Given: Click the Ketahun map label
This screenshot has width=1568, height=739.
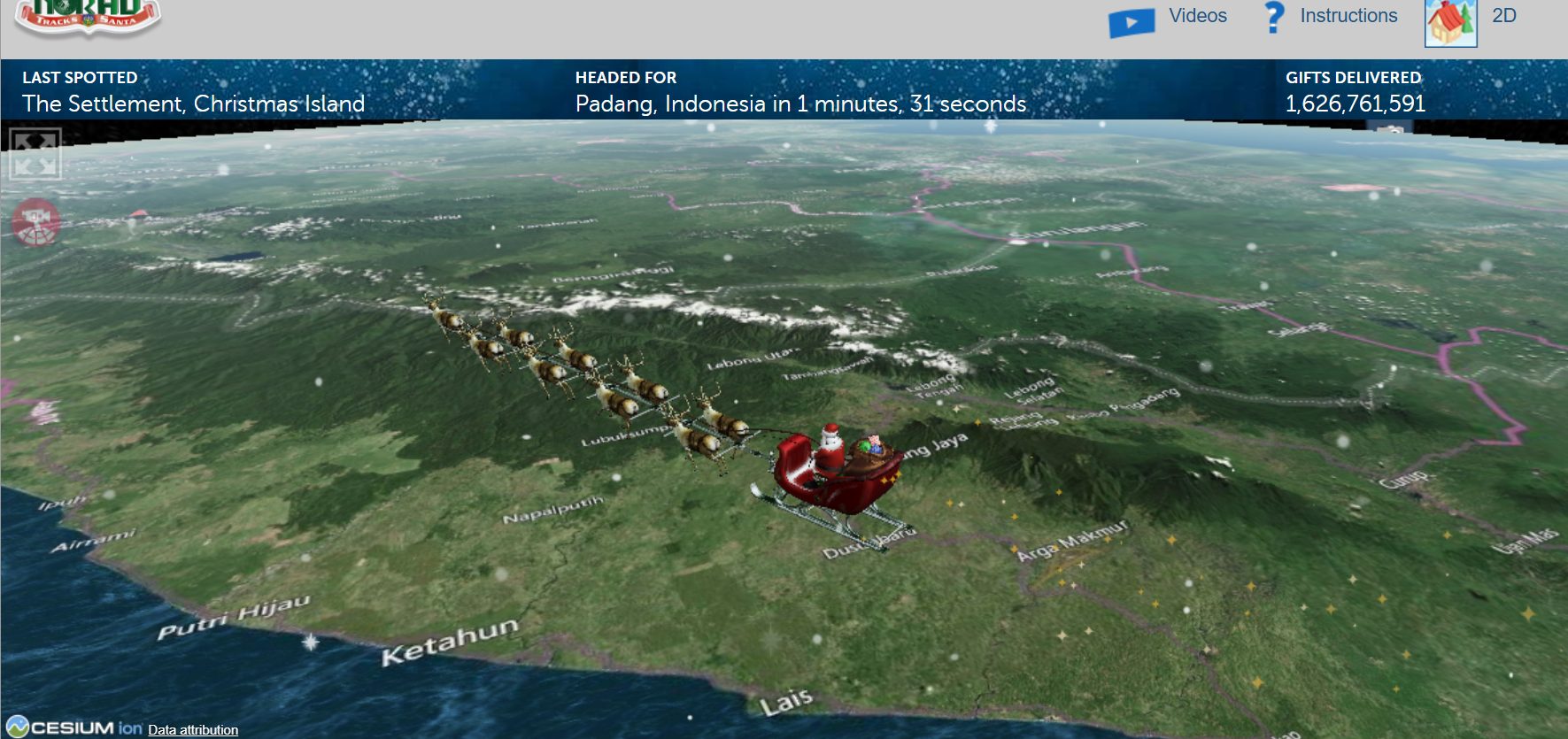Looking at the screenshot, I should 450,641.
